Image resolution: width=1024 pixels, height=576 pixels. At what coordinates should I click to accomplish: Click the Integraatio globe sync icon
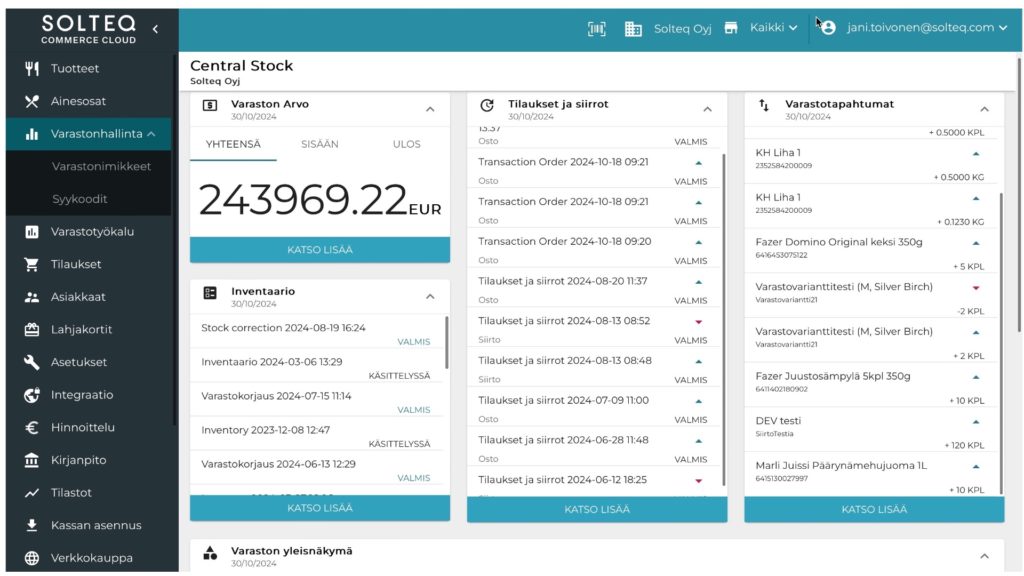coord(31,395)
